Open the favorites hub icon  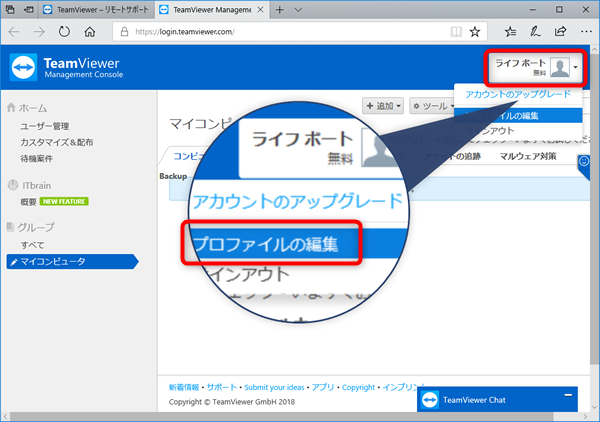(x=510, y=32)
